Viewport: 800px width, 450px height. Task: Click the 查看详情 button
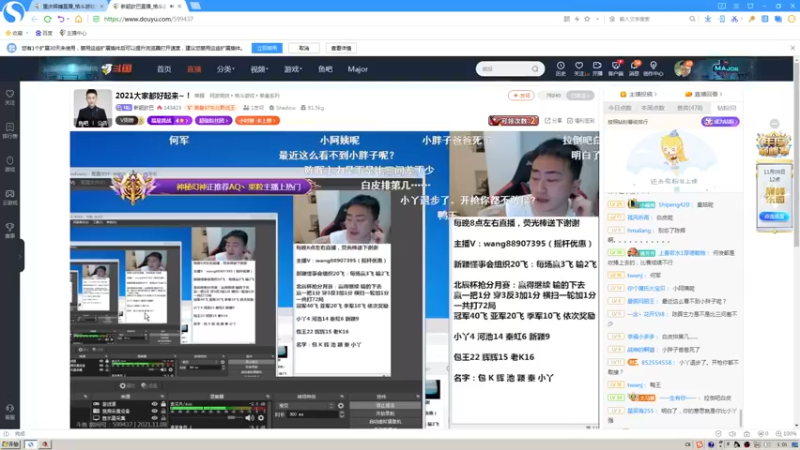coord(341,48)
